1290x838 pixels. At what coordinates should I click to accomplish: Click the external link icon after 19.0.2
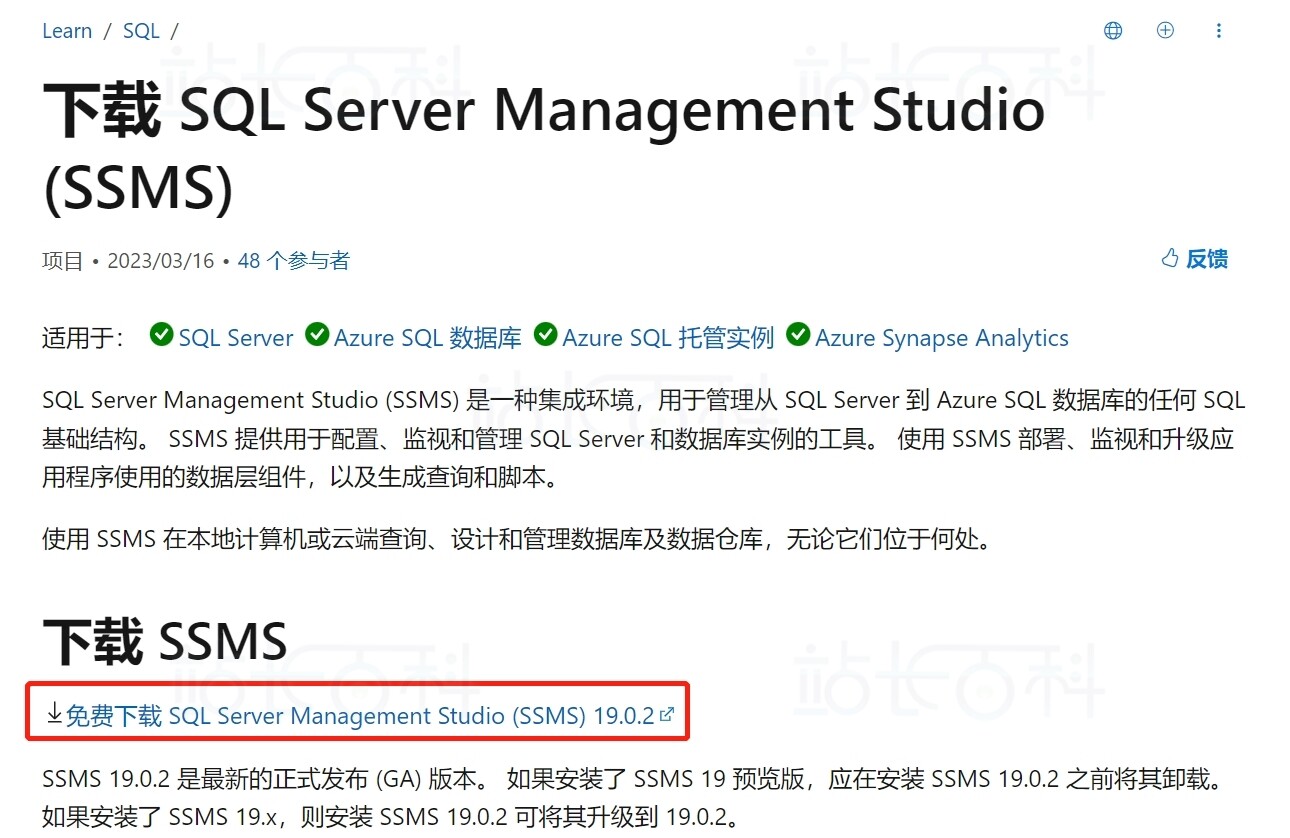tap(667, 714)
